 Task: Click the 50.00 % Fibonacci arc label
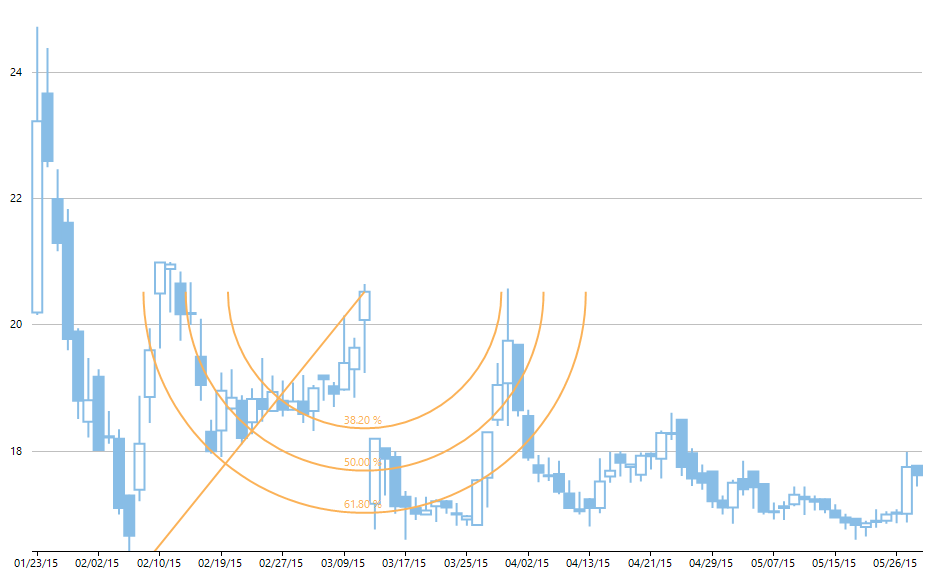tap(362, 462)
